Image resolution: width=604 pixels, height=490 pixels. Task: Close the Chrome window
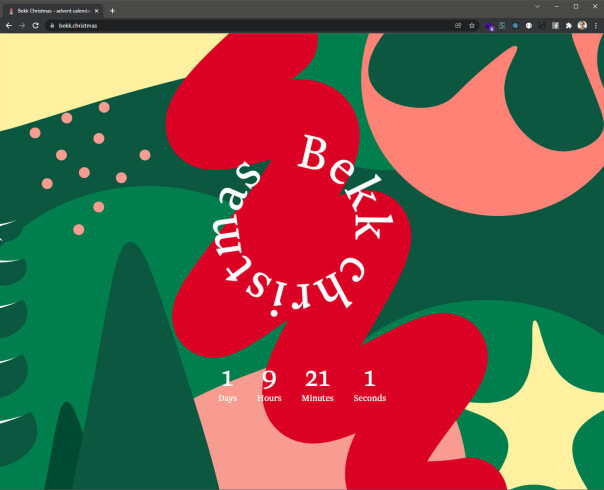coord(595,6)
